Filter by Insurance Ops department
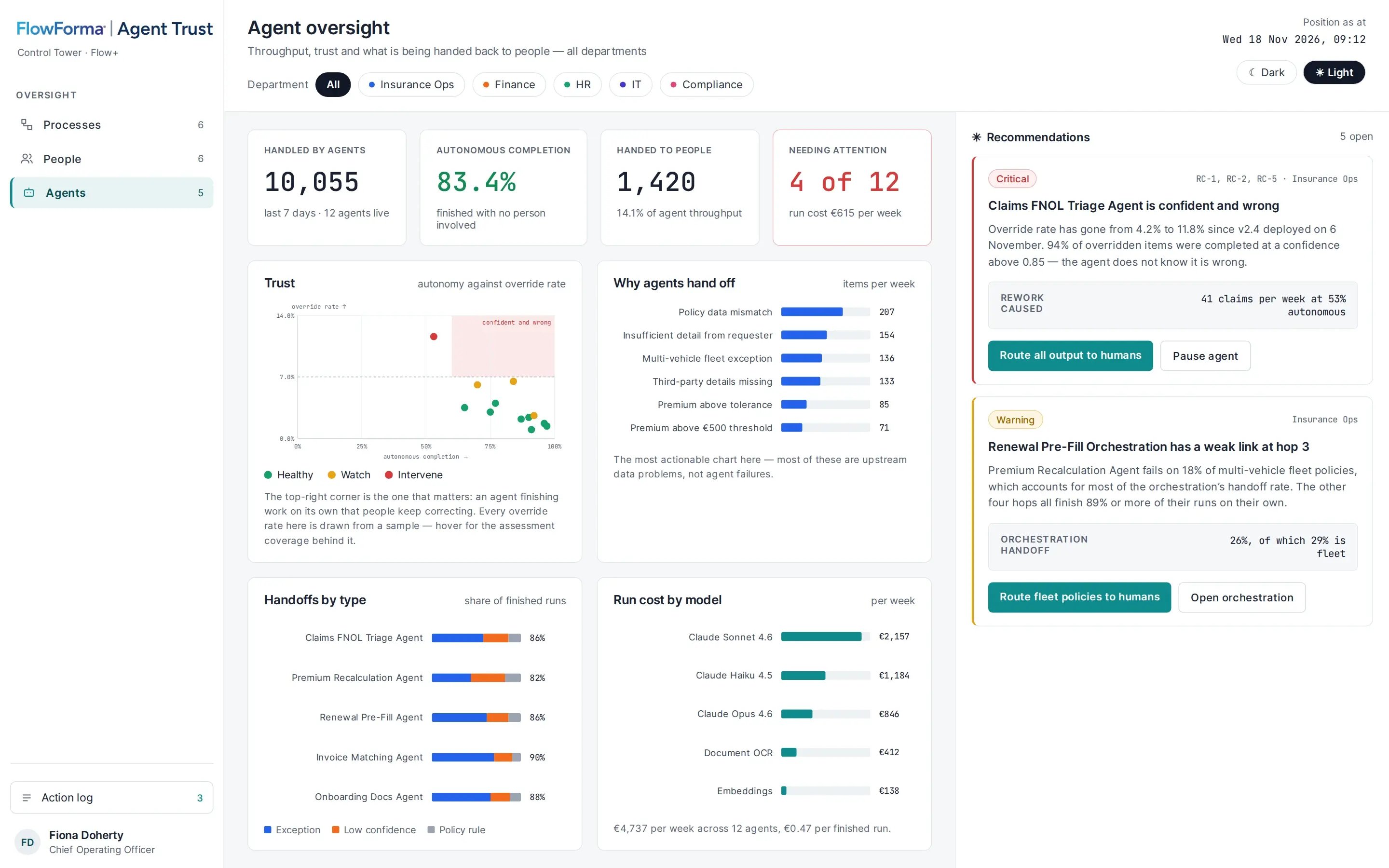 point(411,84)
